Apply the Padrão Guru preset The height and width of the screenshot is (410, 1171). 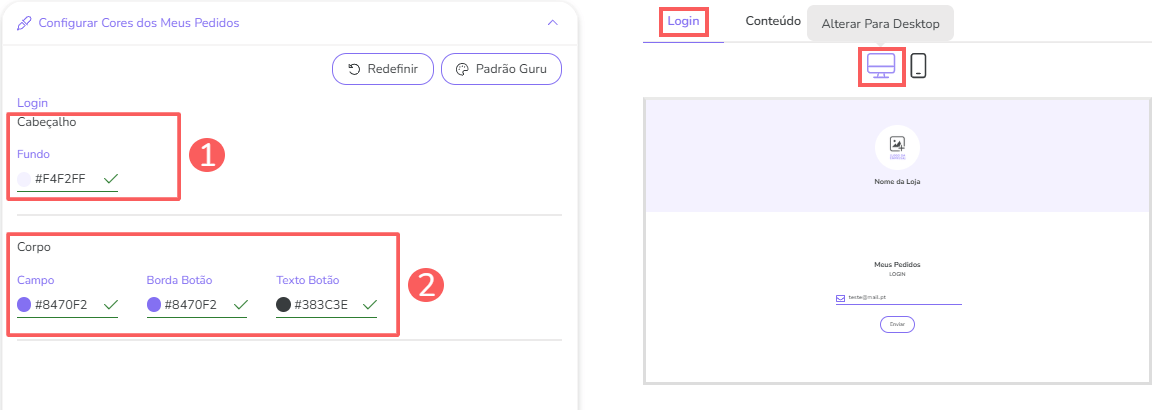(501, 69)
